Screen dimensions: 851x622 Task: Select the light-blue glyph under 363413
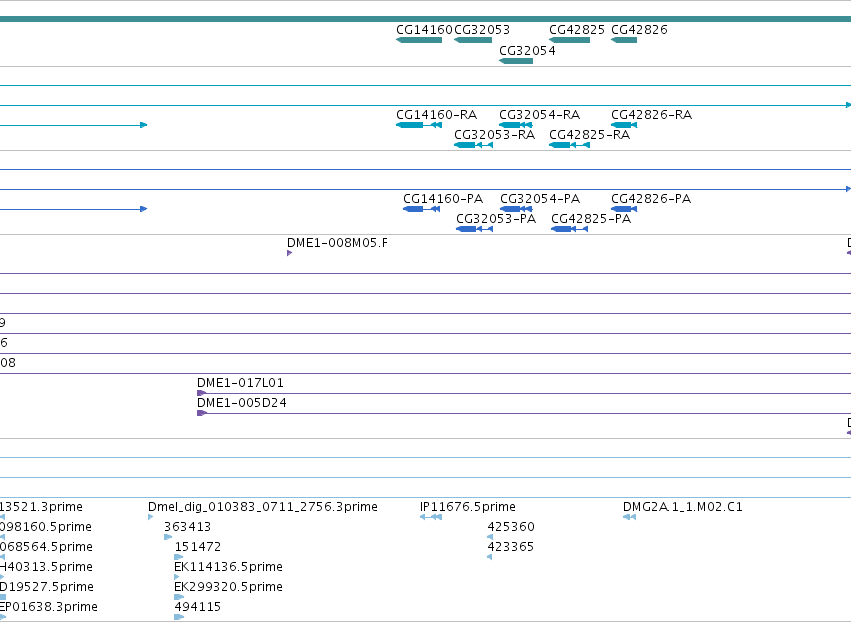tap(168, 537)
